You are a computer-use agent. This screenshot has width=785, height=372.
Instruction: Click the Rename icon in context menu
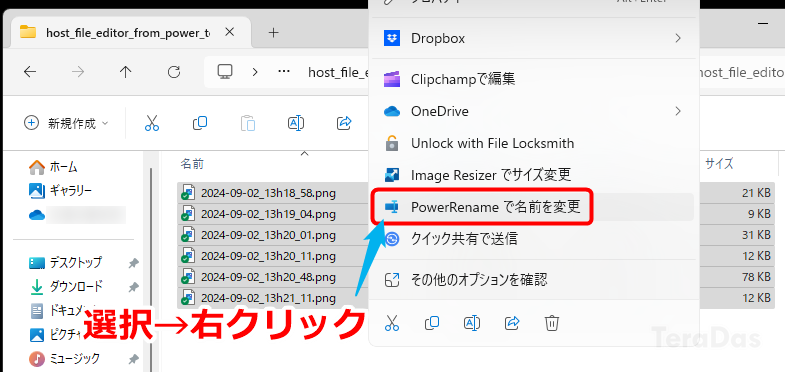(472, 323)
